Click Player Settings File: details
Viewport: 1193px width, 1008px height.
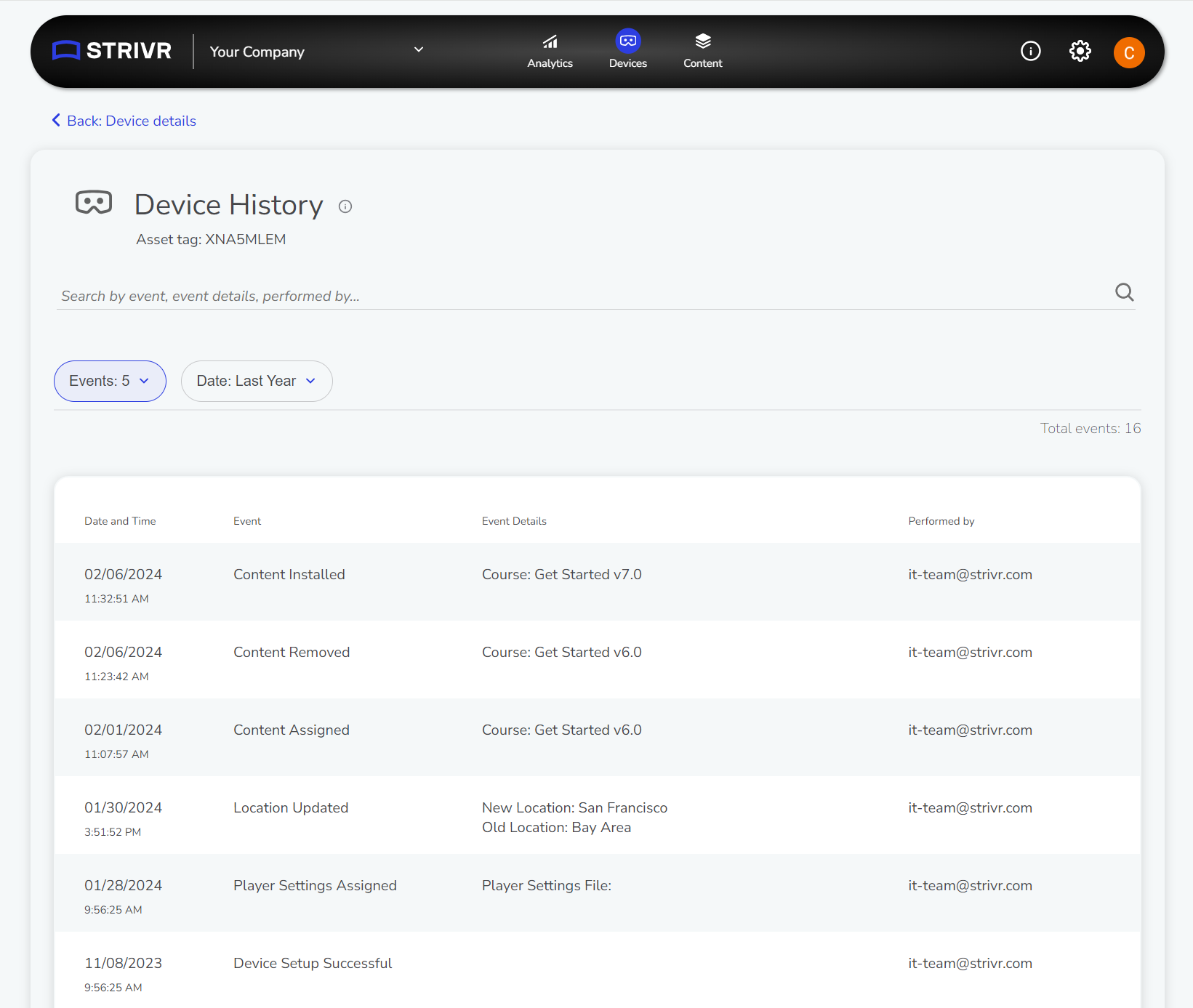coord(547,885)
